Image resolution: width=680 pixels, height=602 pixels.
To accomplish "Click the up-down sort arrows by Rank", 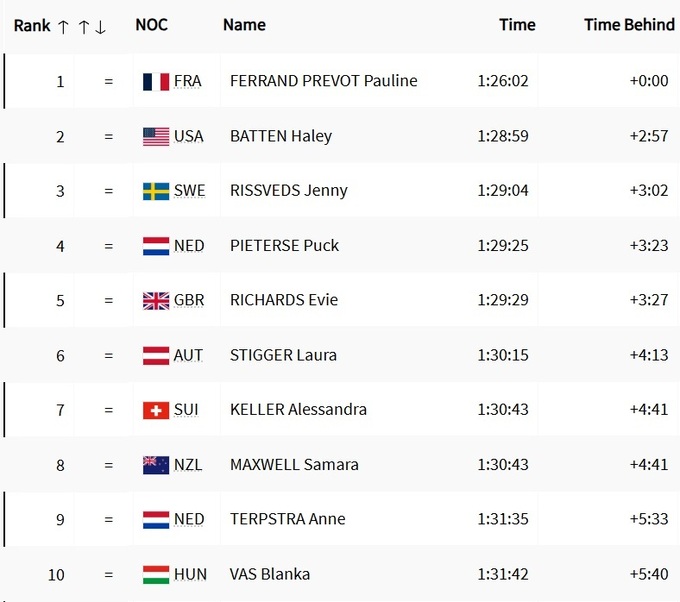I will click(92, 26).
